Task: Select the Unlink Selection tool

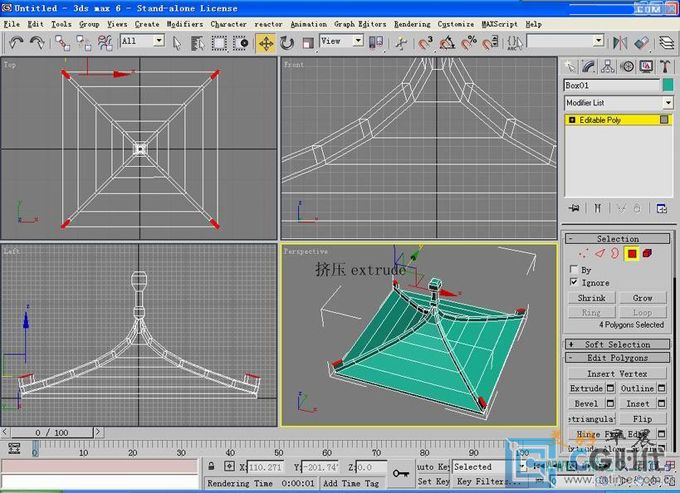Action: pos(84,43)
